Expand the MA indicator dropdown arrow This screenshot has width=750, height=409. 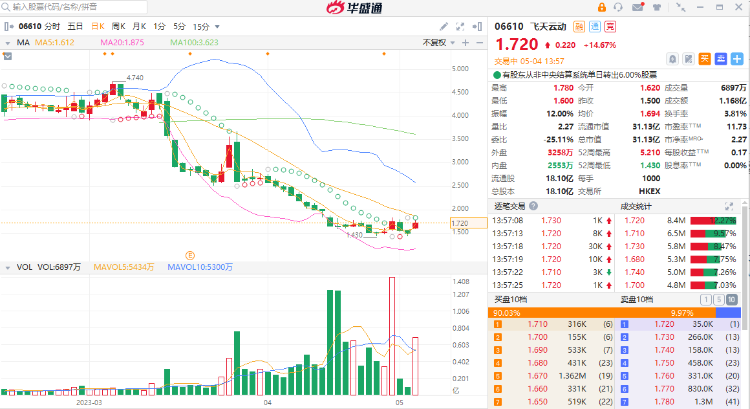click(8, 43)
